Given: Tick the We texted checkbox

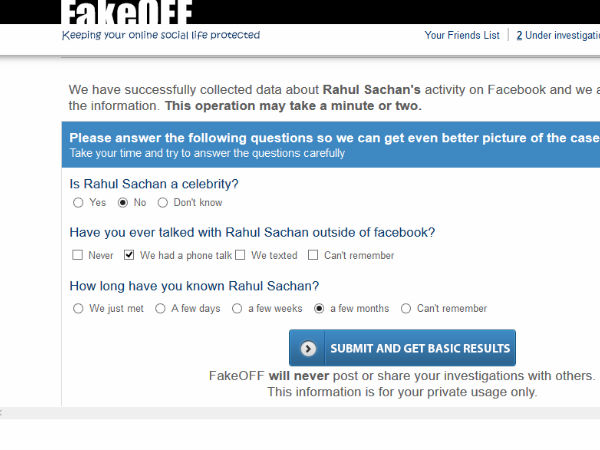Looking at the screenshot, I should 240,255.
